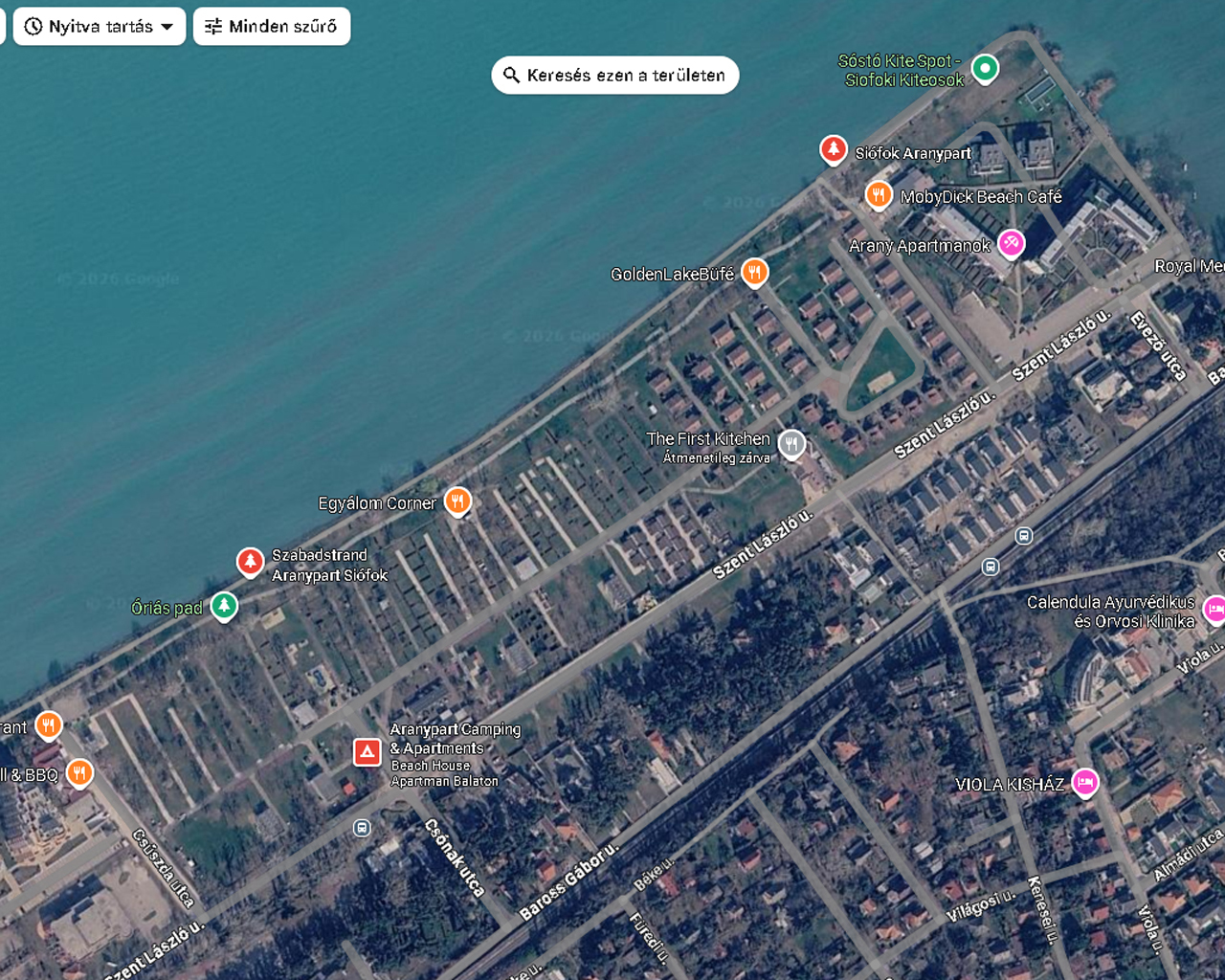Click The First Kitchen restaurant marker

pyautogui.click(x=791, y=443)
